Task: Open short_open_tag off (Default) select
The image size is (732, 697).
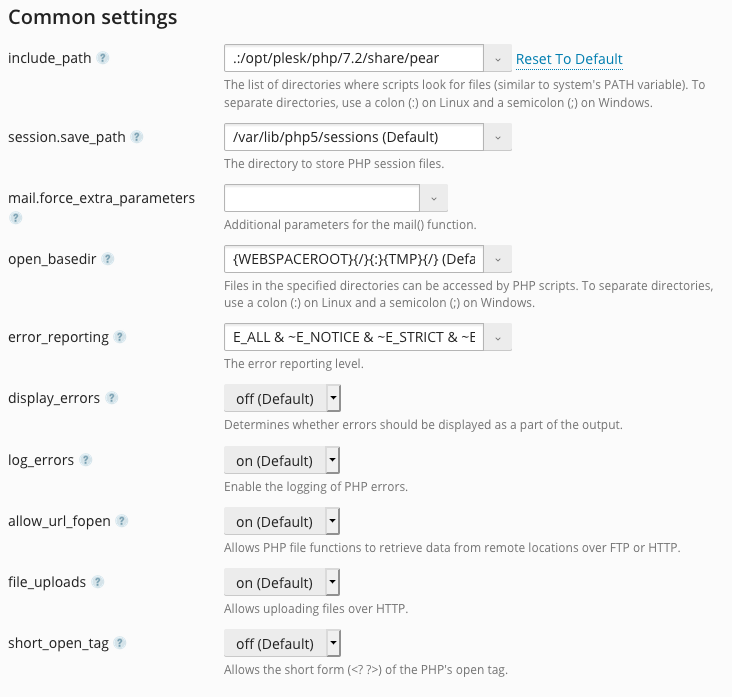Action: tap(282, 643)
